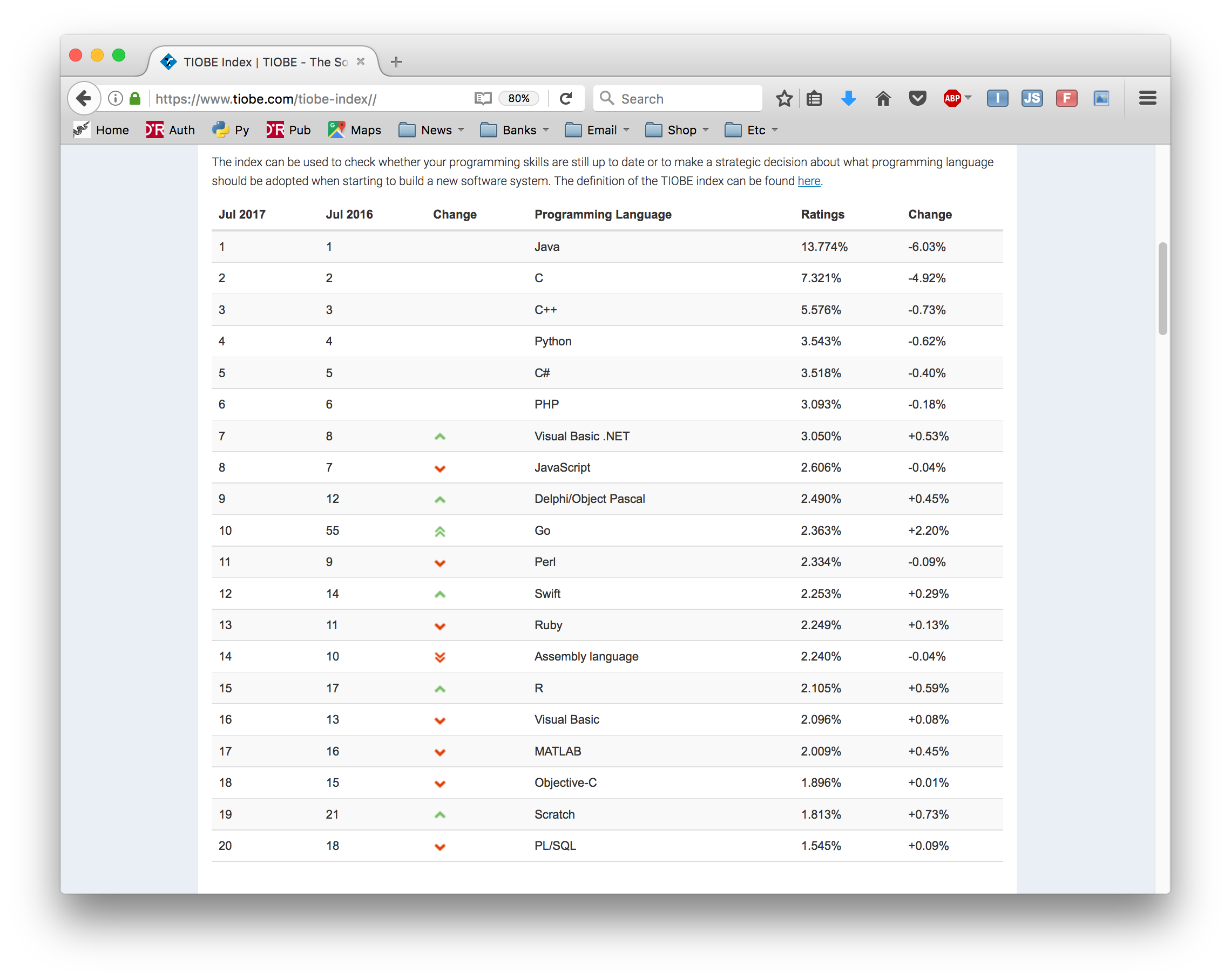The width and height of the screenshot is (1231, 980).
Task: Save page to Pocket icon
Action: tap(917, 99)
